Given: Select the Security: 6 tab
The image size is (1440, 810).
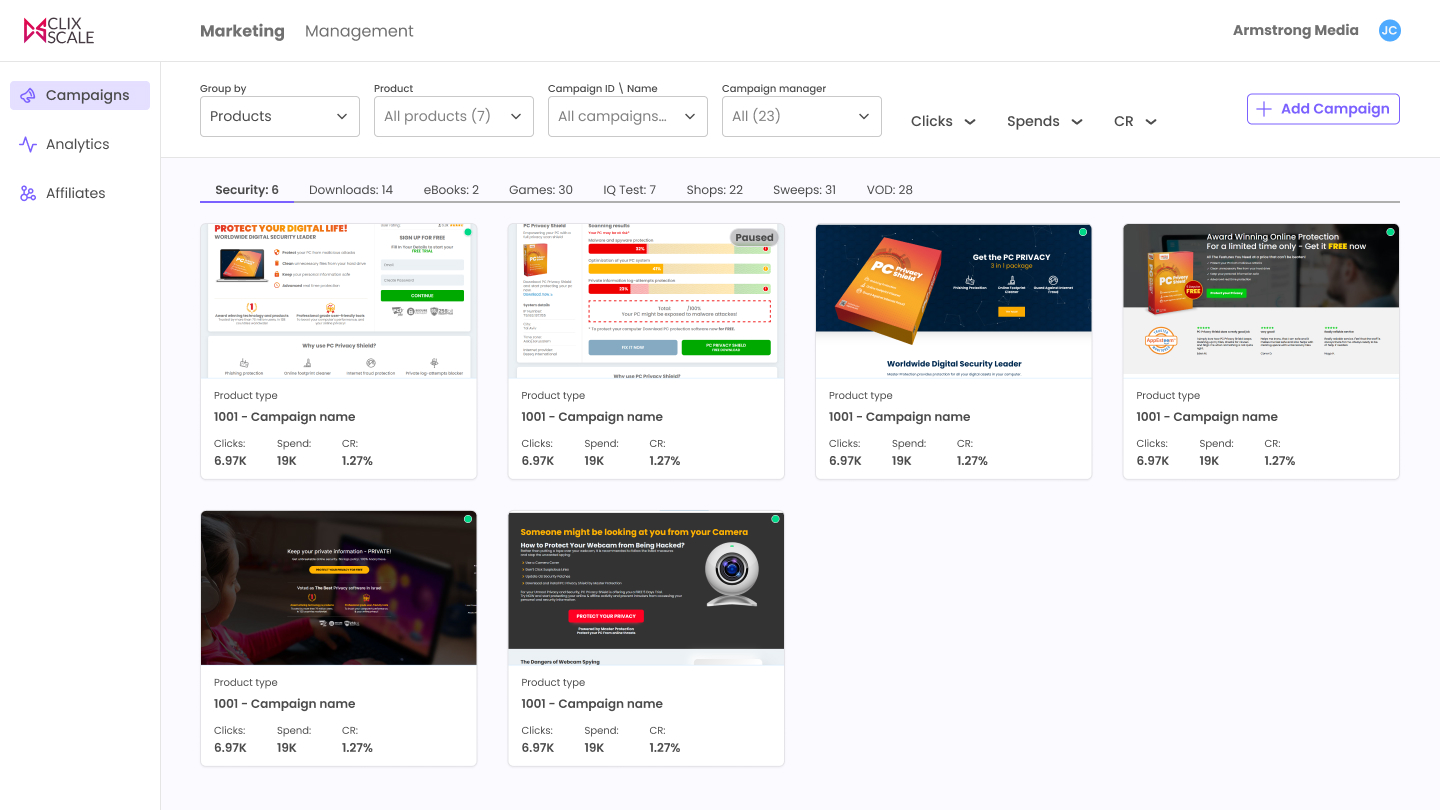Looking at the screenshot, I should click(247, 189).
